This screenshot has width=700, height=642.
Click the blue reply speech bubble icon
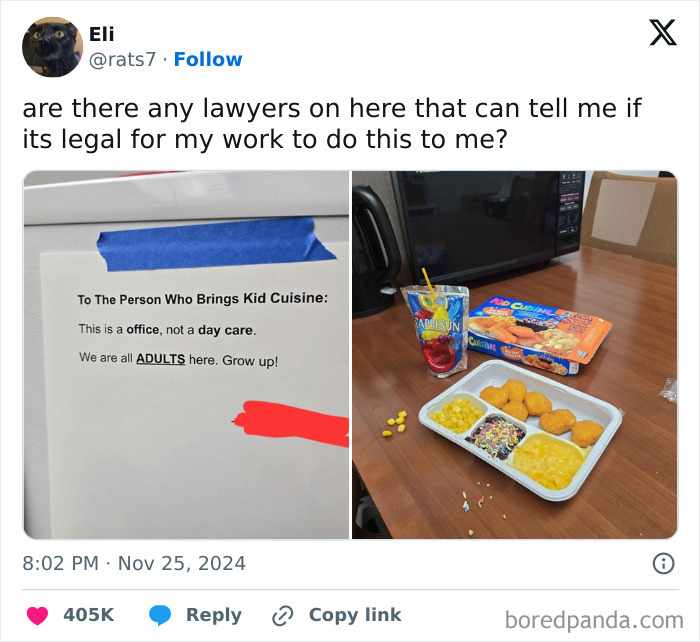click(x=160, y=615)
